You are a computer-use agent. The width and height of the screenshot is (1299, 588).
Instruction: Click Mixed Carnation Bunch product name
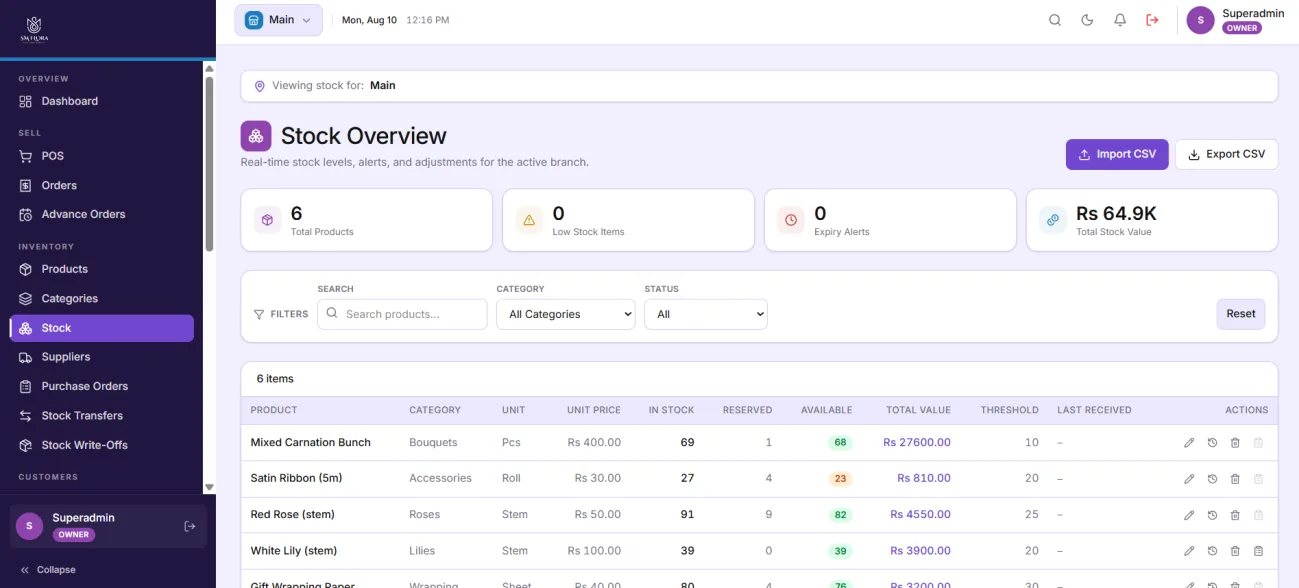[311, 443]
